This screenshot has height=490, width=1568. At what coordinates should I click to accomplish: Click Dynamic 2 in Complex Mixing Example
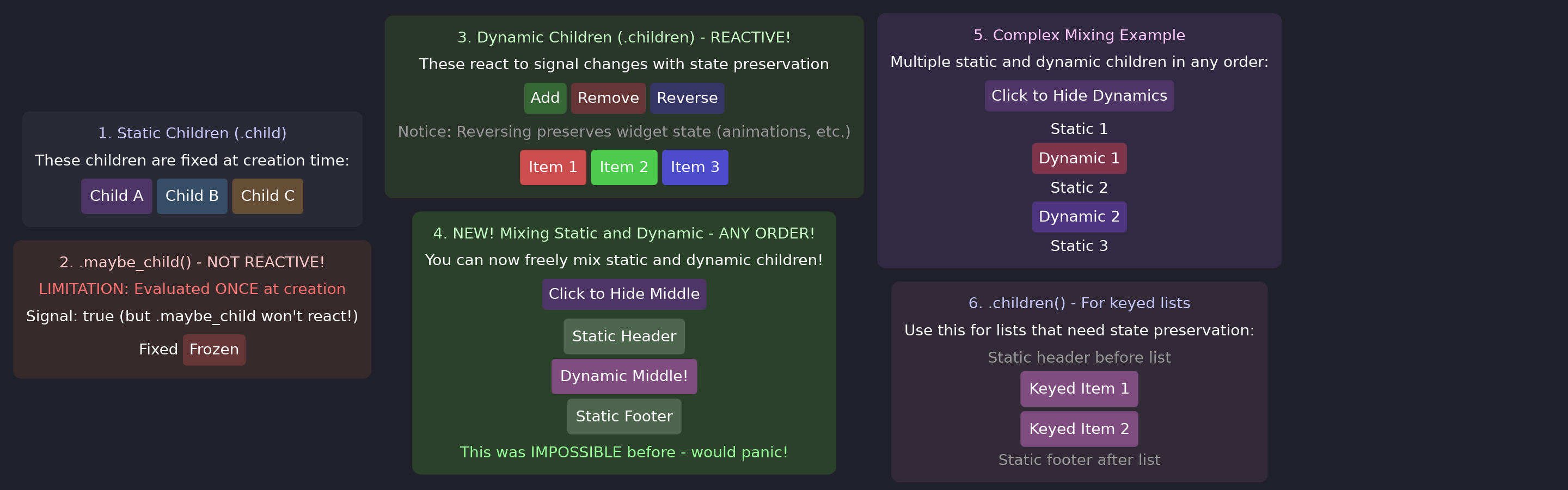[1079, 216]
